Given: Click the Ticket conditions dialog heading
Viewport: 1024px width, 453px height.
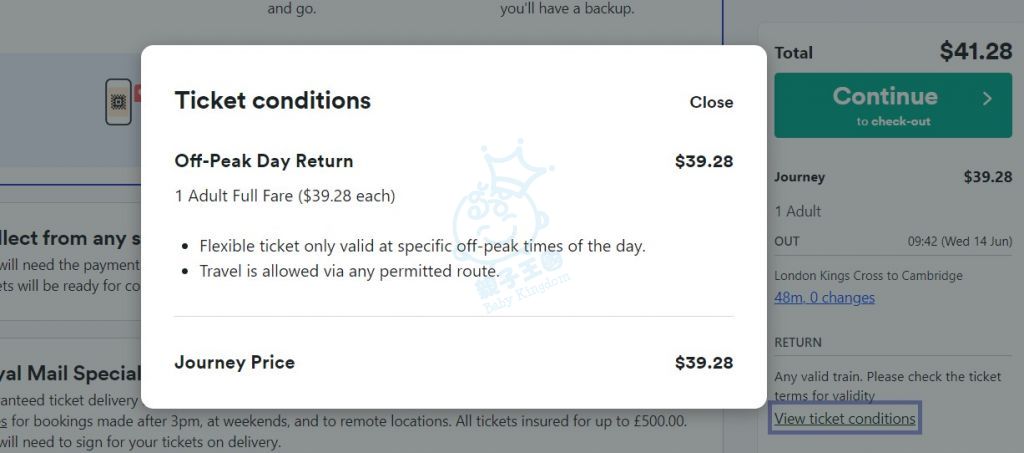Looking at the screenshot, I should click(x=272, y=100).
